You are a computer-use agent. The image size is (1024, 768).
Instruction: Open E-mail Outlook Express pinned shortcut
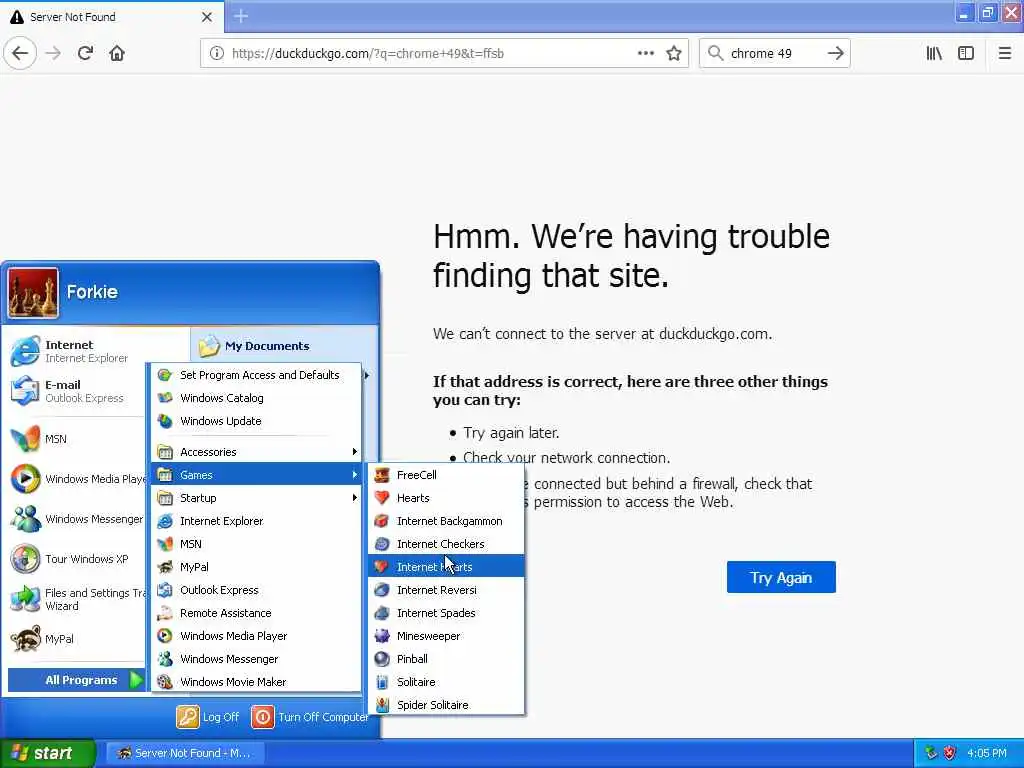click(77, 391)
